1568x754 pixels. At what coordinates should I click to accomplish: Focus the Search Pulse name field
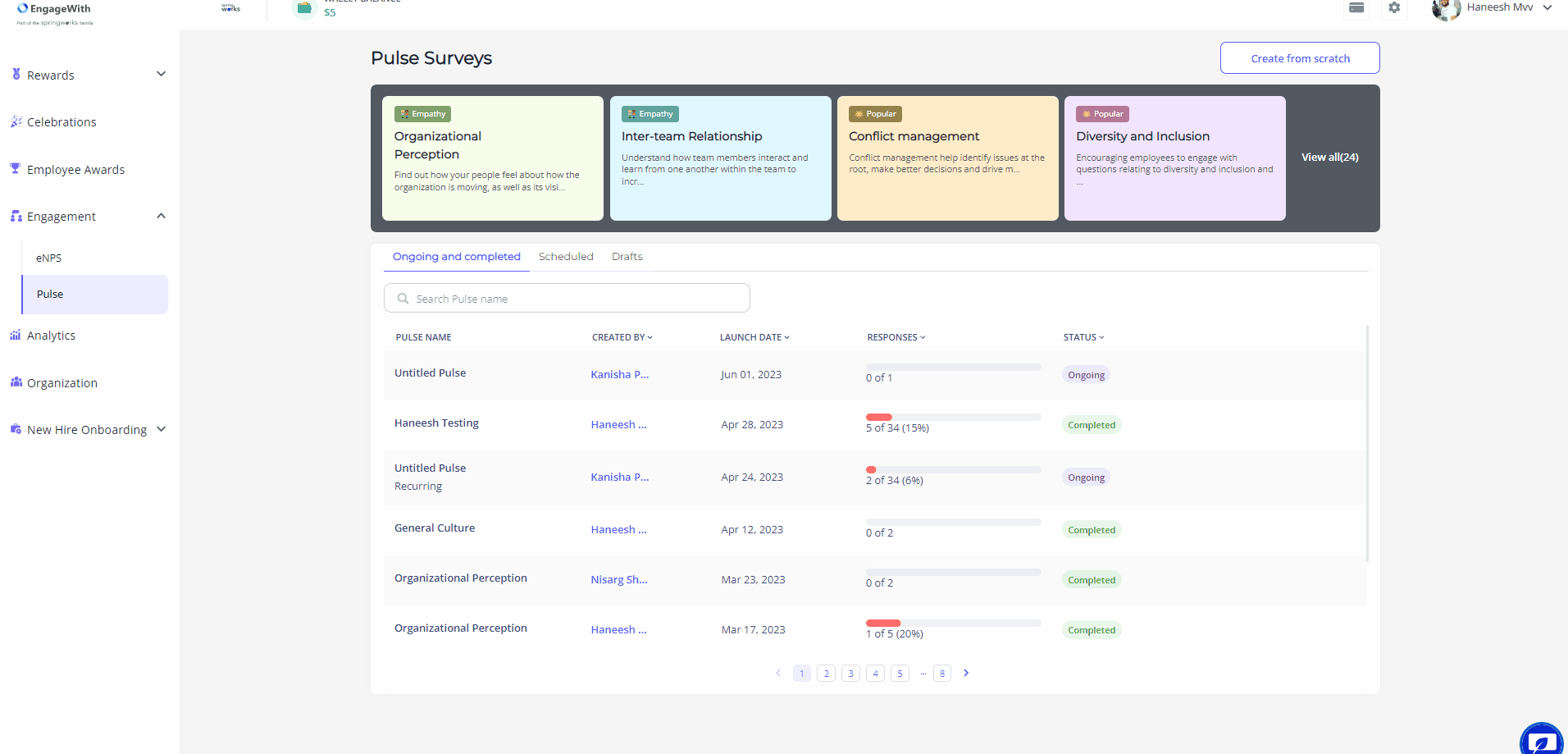567,298
